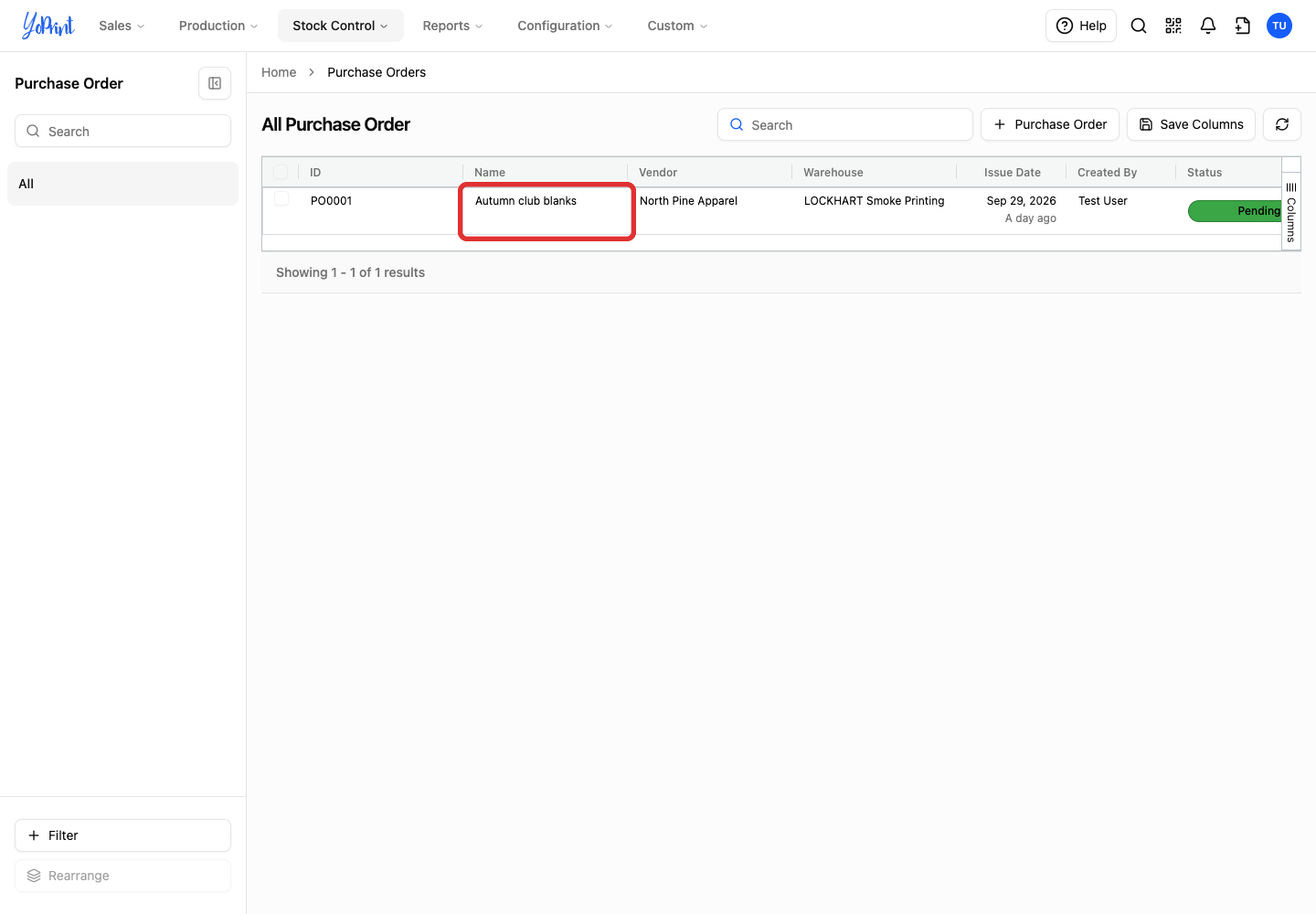Open the YoPrint logo home
The height and width of the screenshot is (914, 1316).
click(x=48, y=26)
